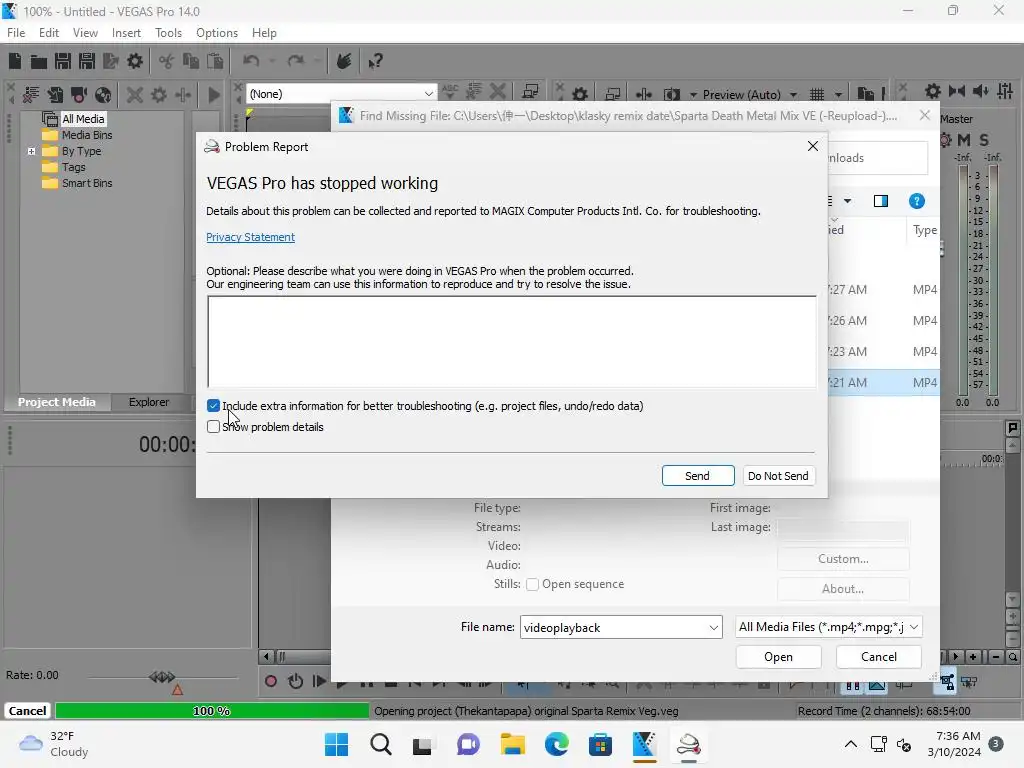Click the Save As icon
This screenshot has height=768, width=1024.
coord(87,61)
